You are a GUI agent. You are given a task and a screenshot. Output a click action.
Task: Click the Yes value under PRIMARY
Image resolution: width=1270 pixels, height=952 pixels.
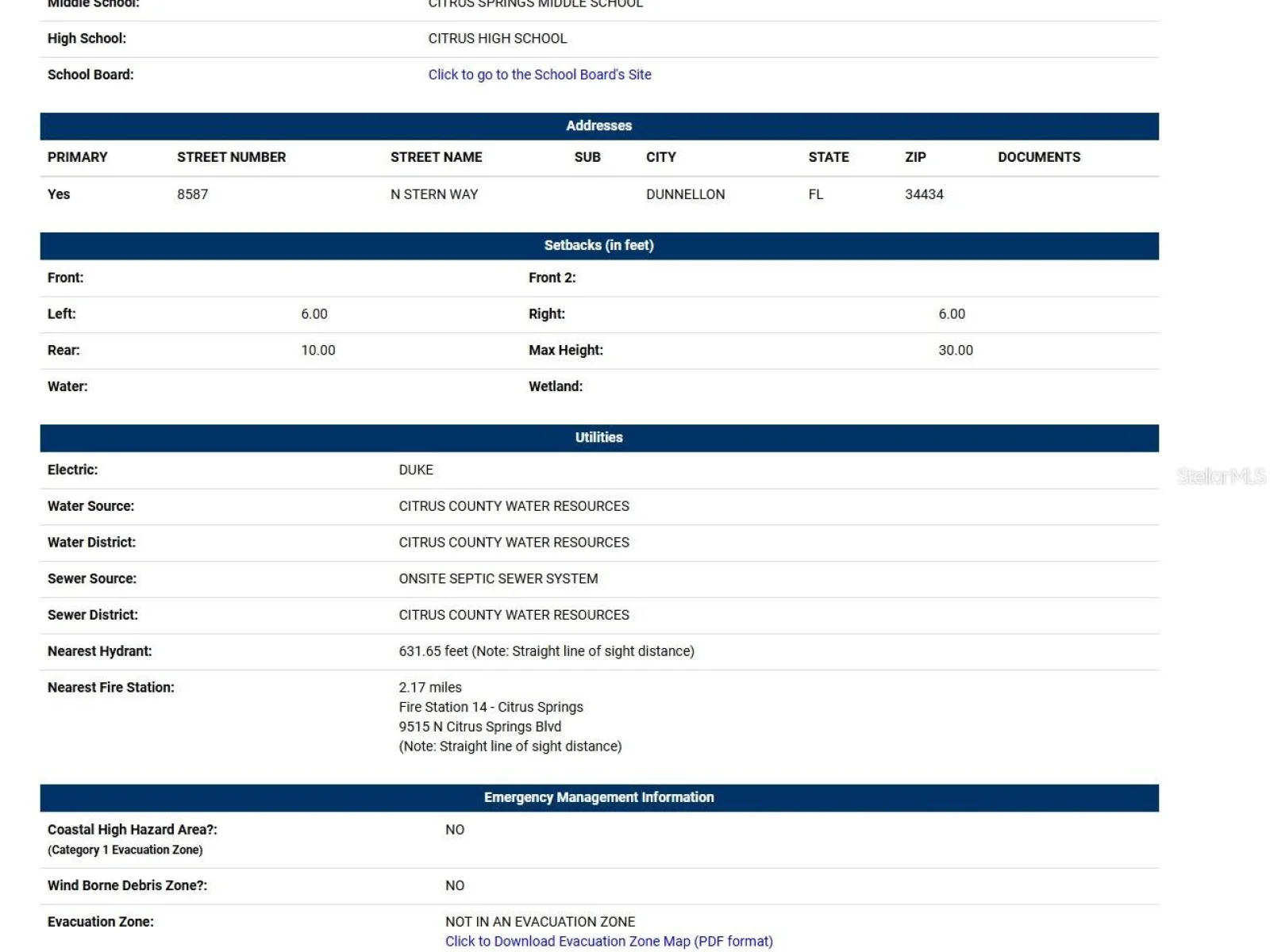click(x=59, y=194)
